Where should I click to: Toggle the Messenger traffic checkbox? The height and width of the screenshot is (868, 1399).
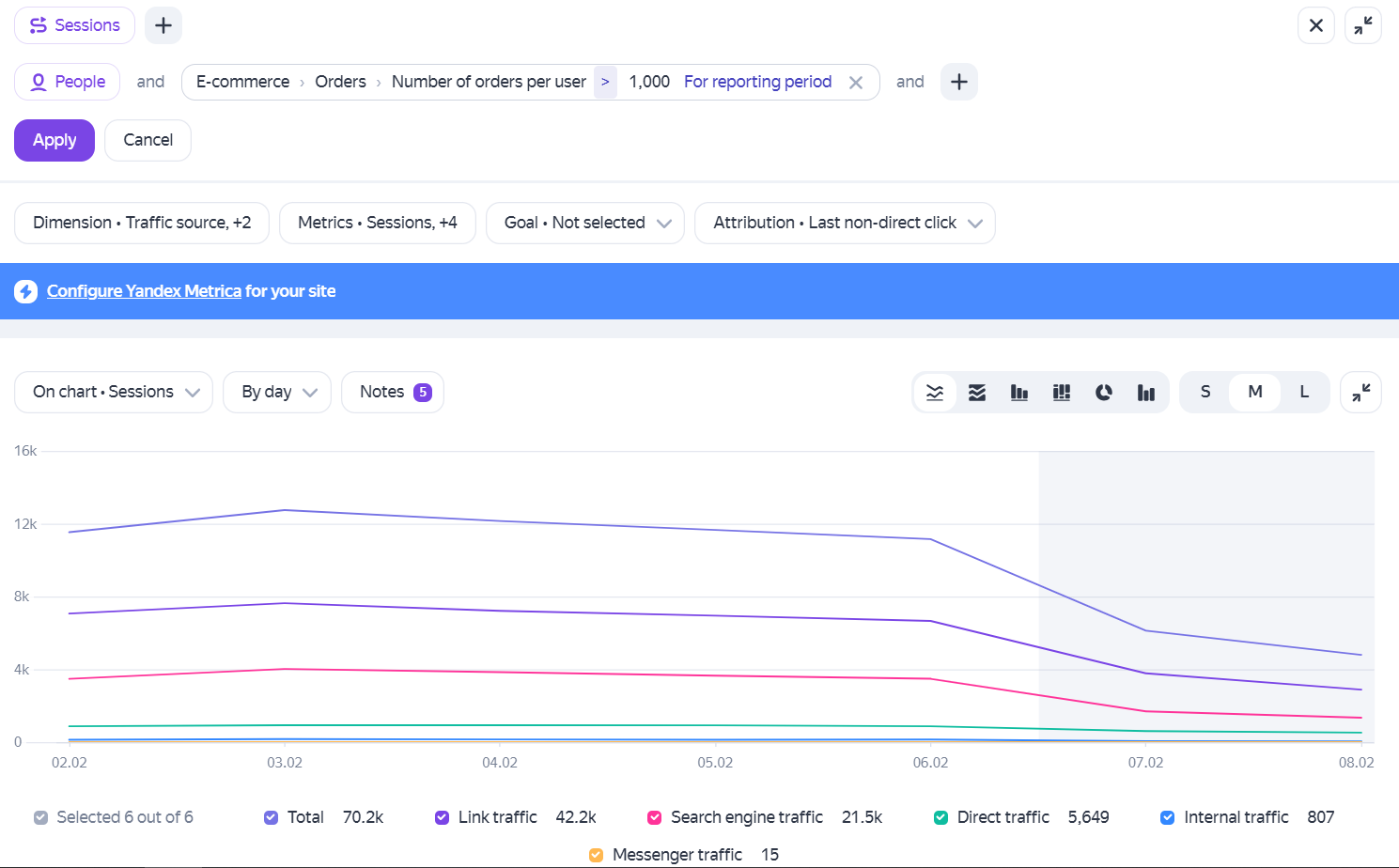[x=596, y=855]
